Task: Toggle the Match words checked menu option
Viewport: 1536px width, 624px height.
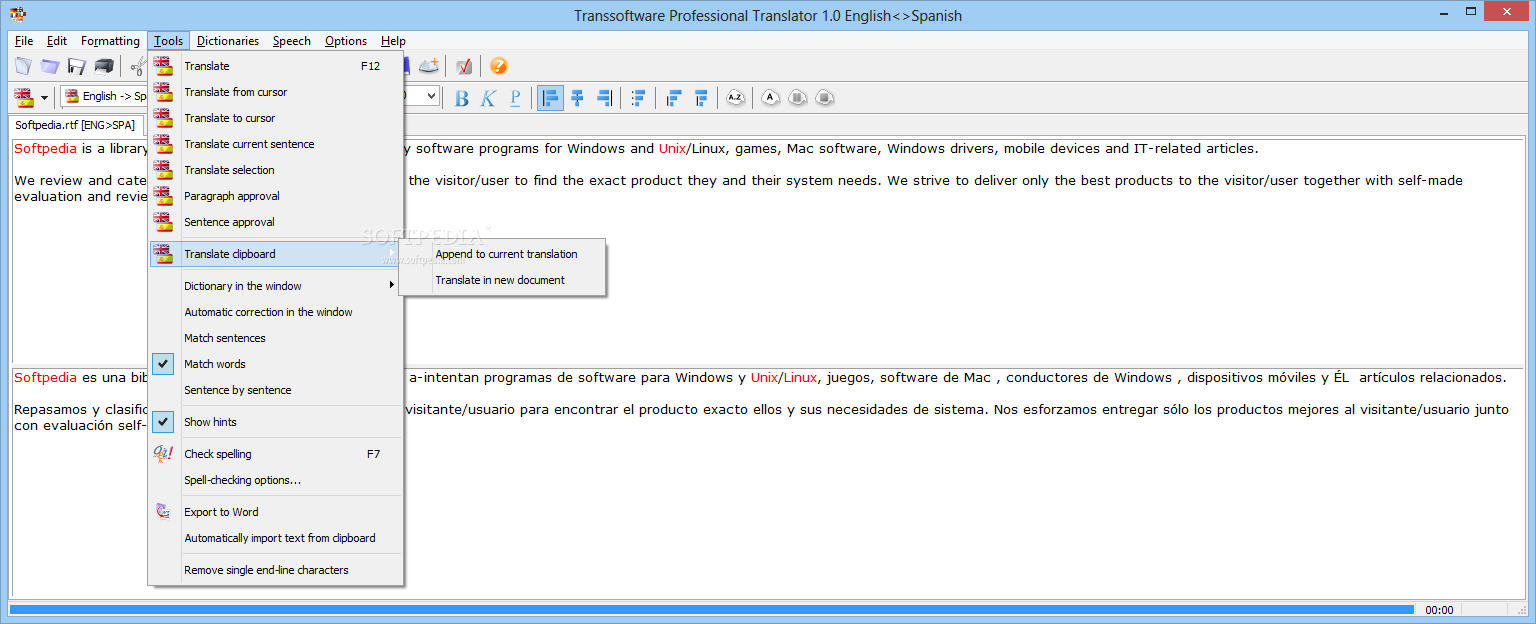Action: (x=275, y=364)
